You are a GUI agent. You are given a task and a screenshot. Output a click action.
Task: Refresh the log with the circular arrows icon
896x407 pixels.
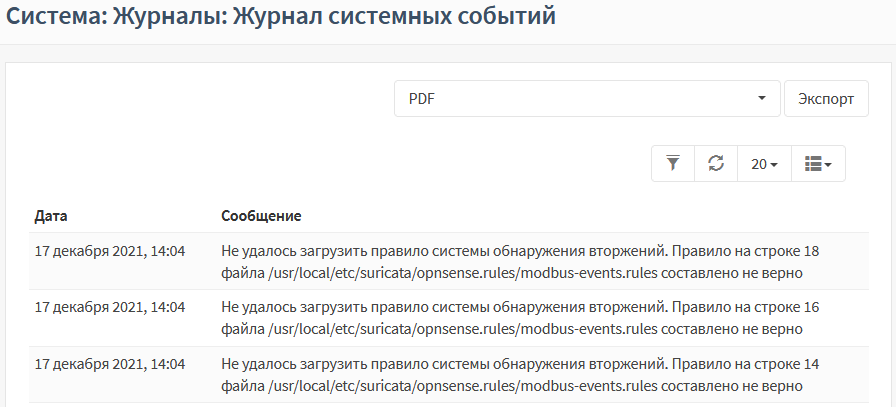(716, 164)
